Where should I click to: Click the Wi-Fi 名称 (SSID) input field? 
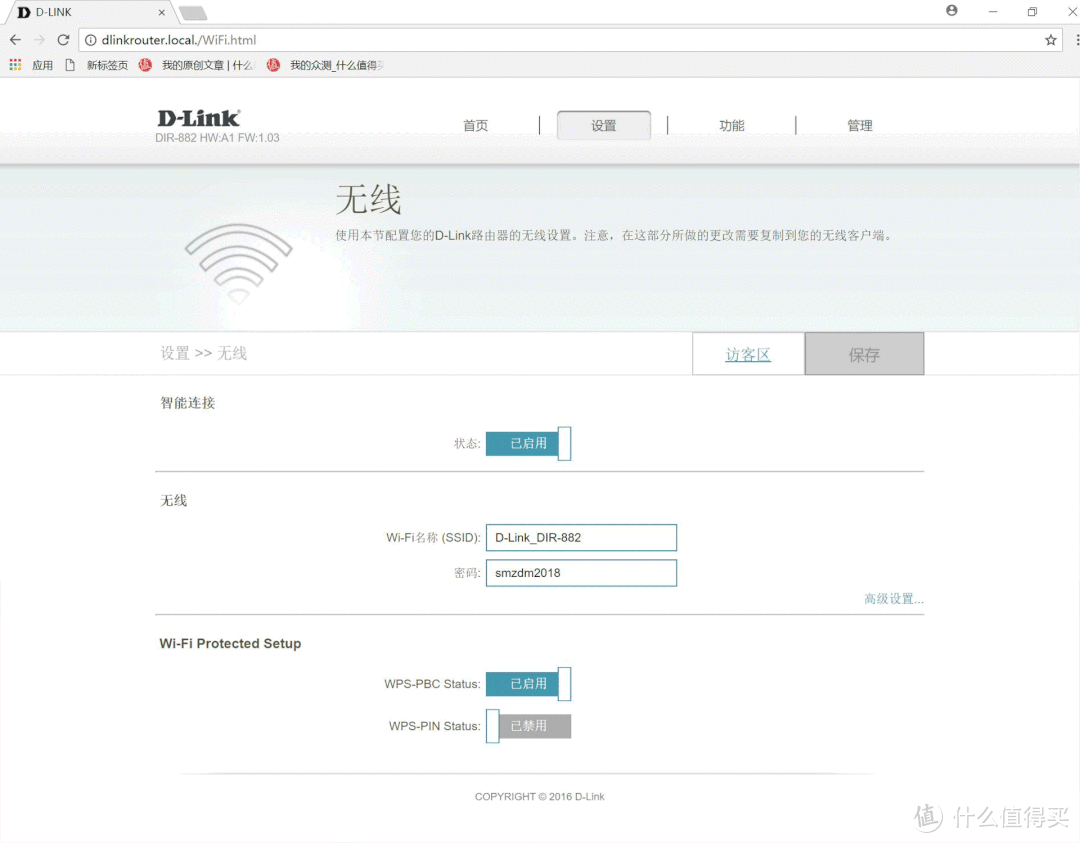(580, 537)
